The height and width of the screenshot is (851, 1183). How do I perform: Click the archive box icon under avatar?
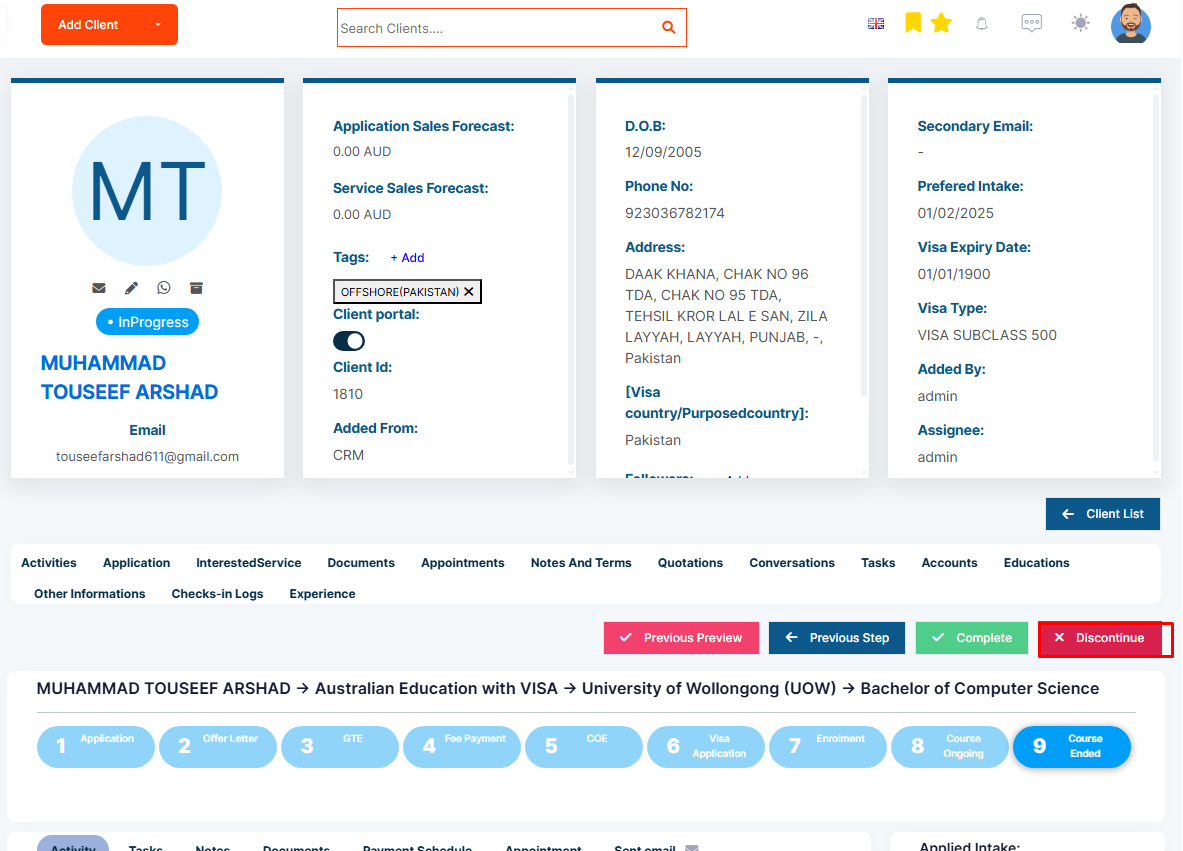(x=196, y=287)
